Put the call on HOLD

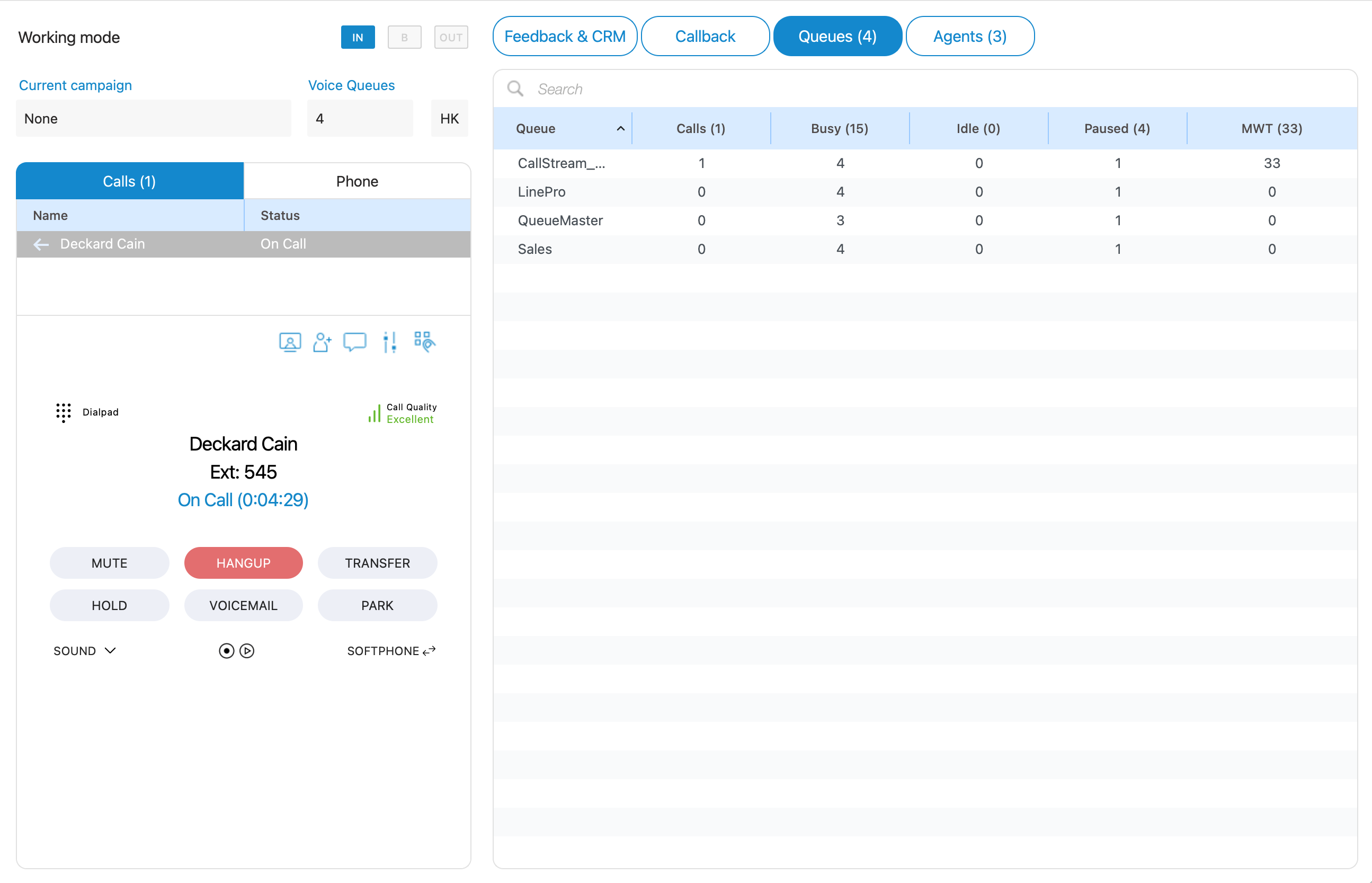(110, 605)
